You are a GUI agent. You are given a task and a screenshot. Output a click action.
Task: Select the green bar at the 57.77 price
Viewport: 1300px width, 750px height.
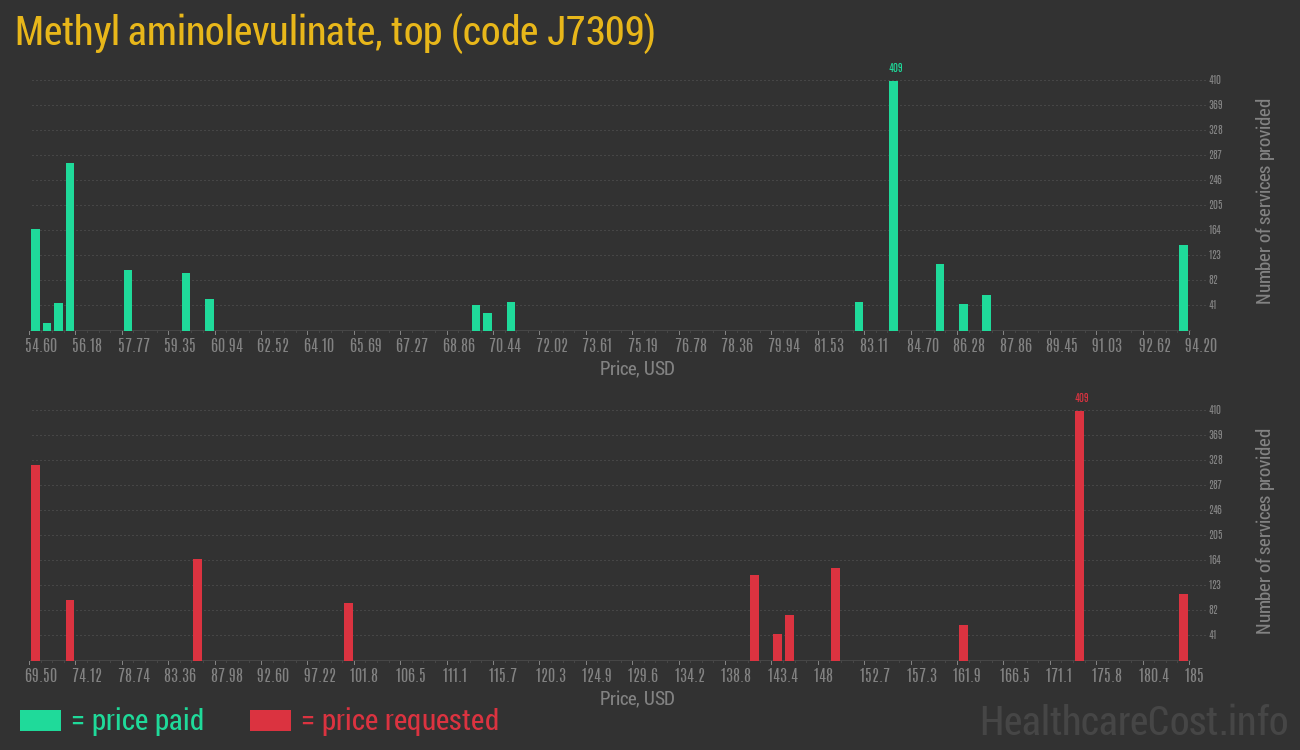coord(128,300)
